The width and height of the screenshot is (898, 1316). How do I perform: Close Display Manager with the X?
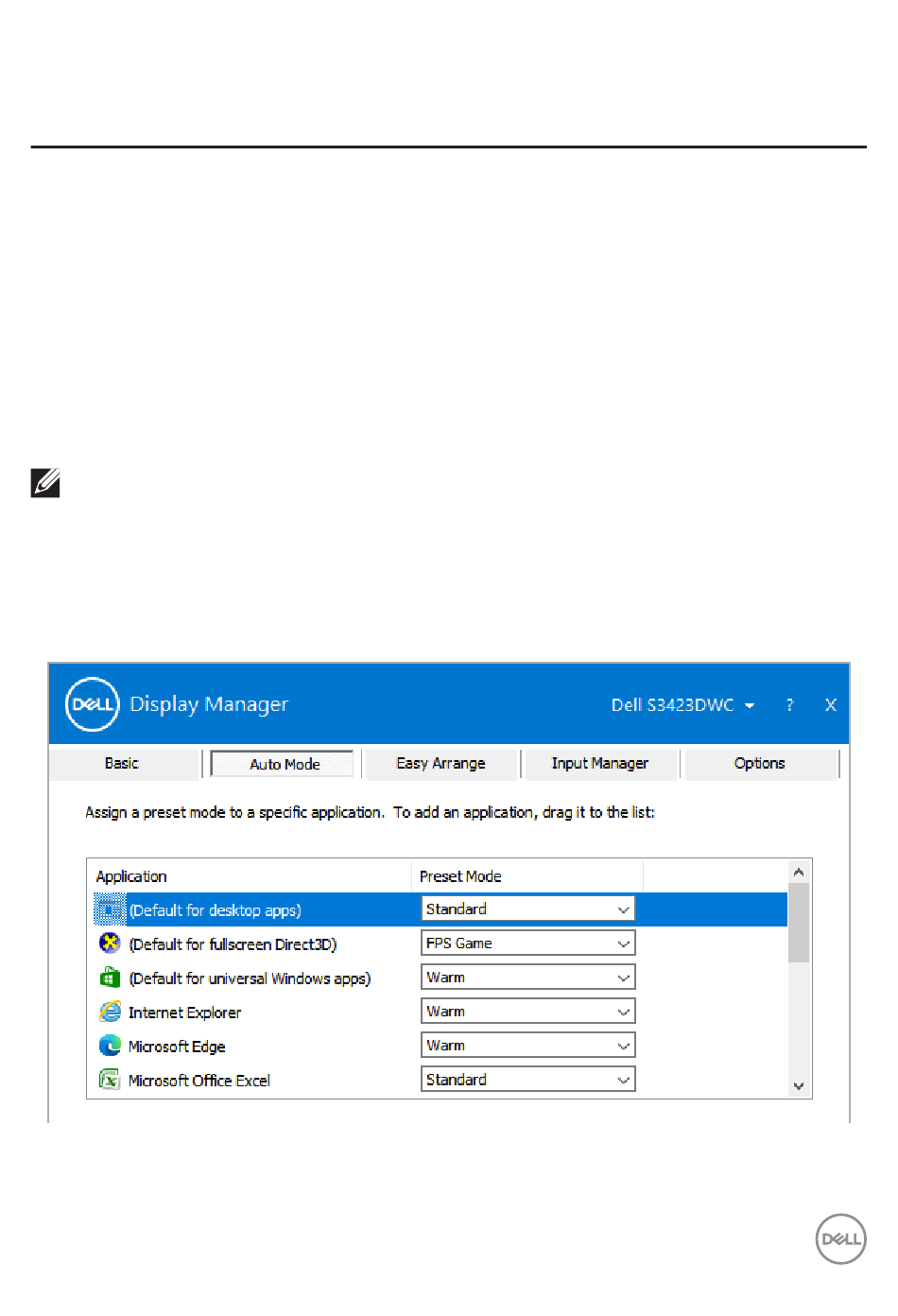click(x=830, y=705)
